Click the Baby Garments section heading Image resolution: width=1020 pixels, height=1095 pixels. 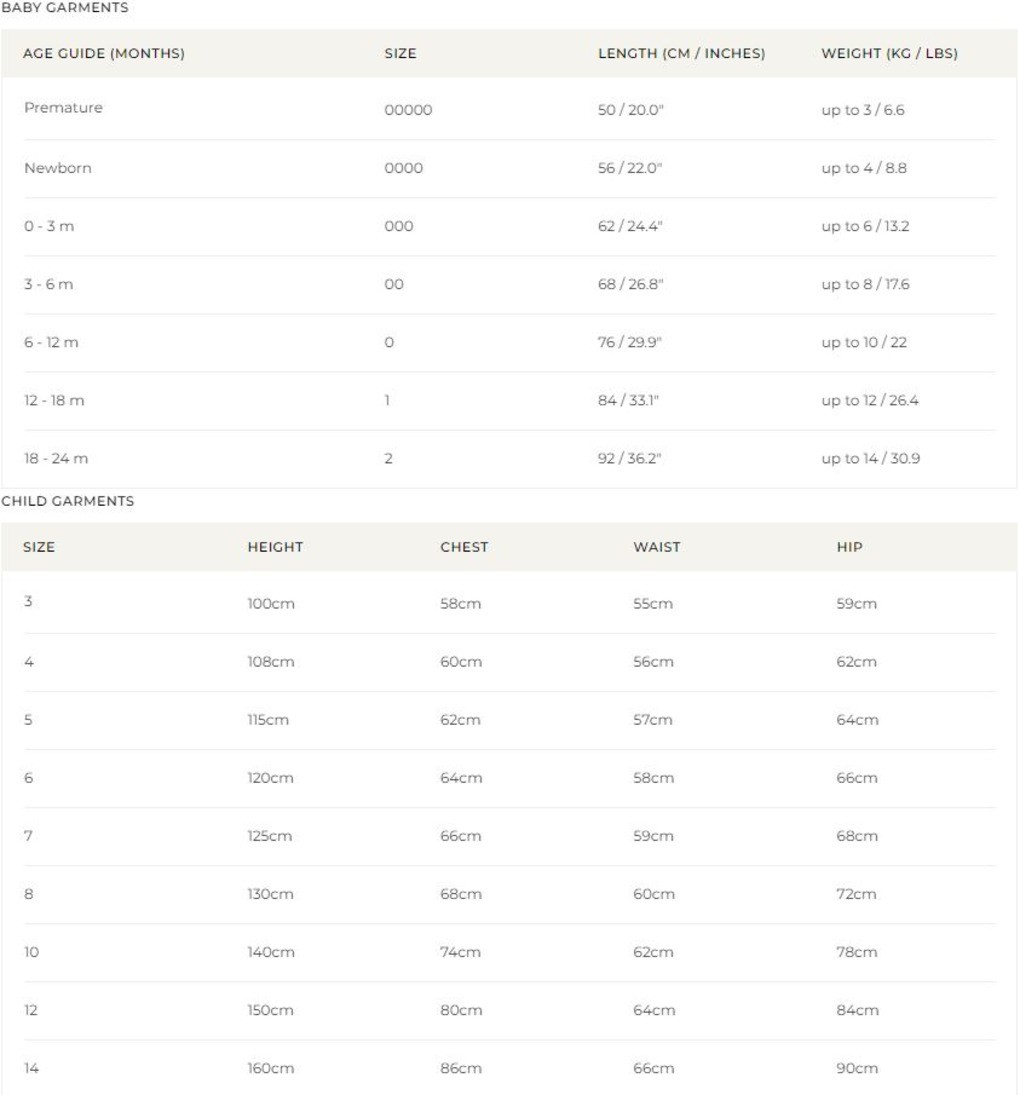[65, 7]
